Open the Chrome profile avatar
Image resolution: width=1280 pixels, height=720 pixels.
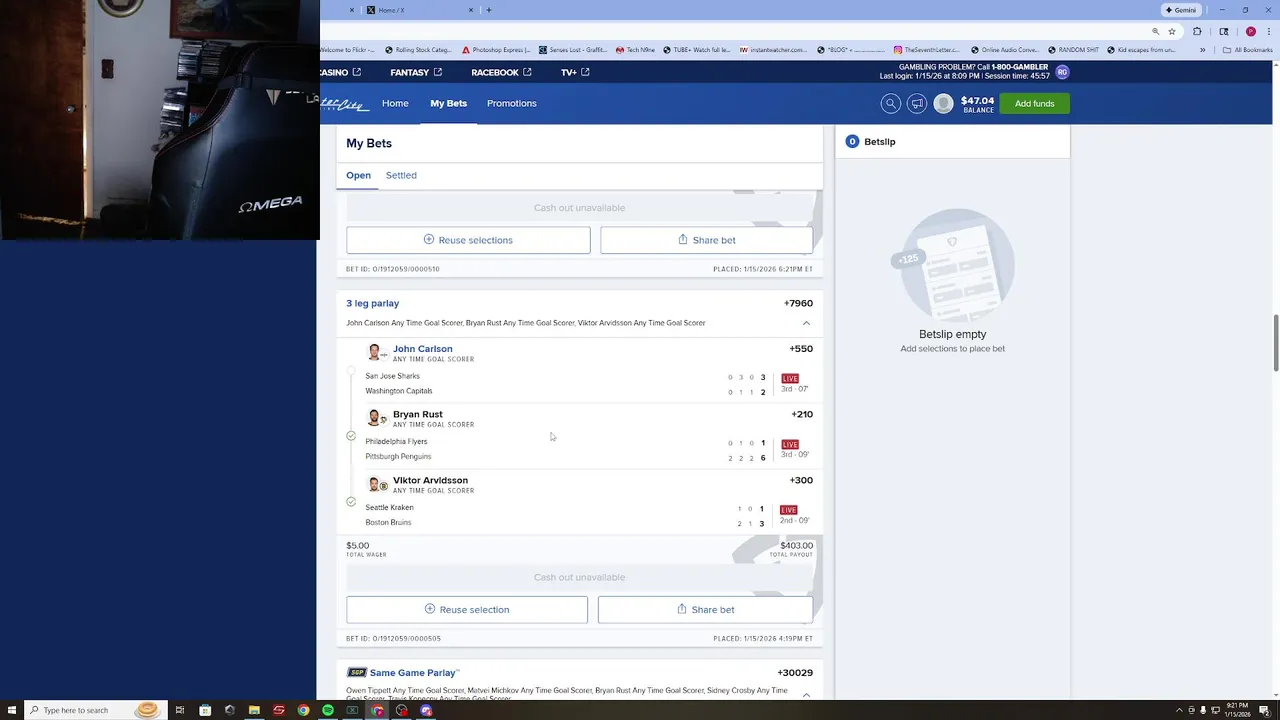[x=1250, y=31]
